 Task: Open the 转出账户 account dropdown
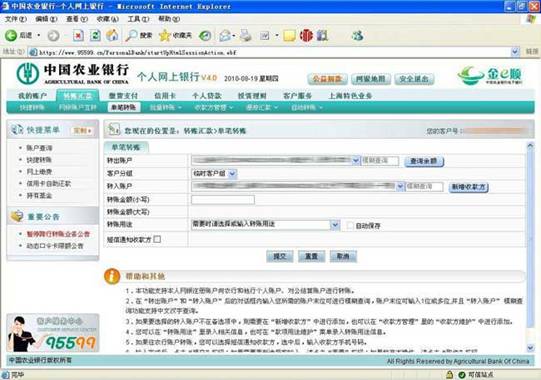tap(355, 160)
